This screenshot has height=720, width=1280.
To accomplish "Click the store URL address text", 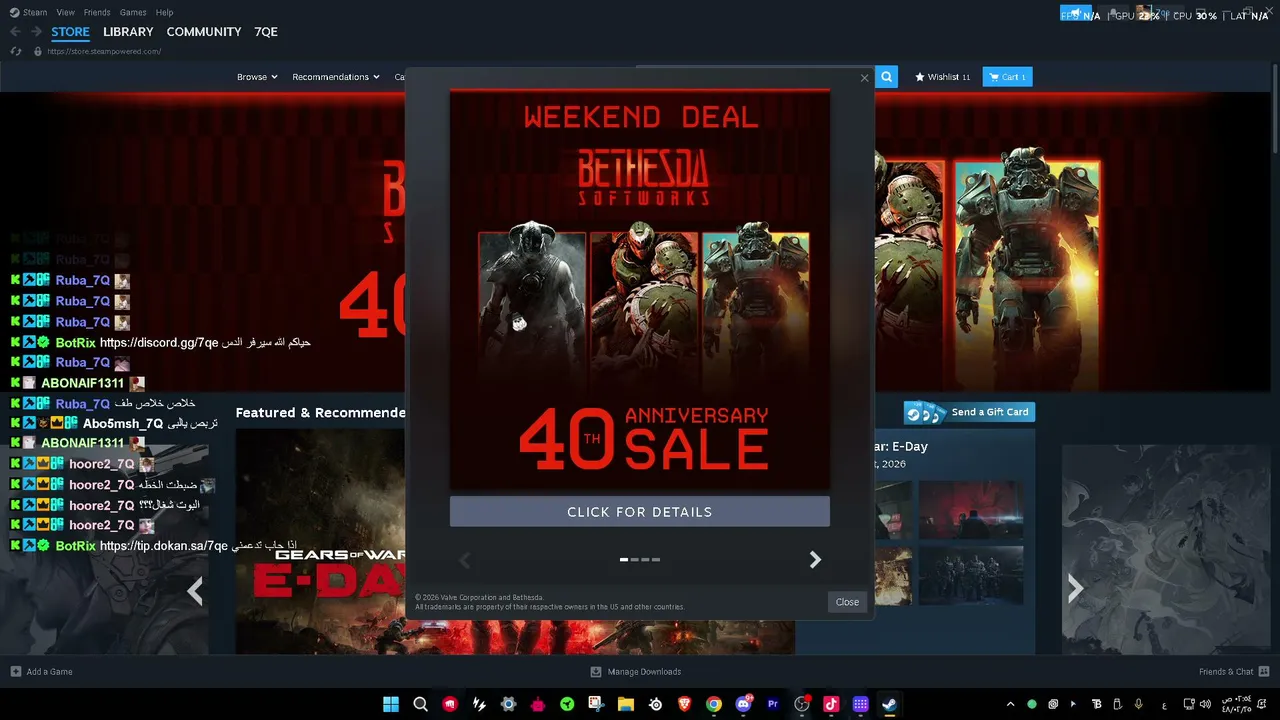I will (x=104, y=51).
